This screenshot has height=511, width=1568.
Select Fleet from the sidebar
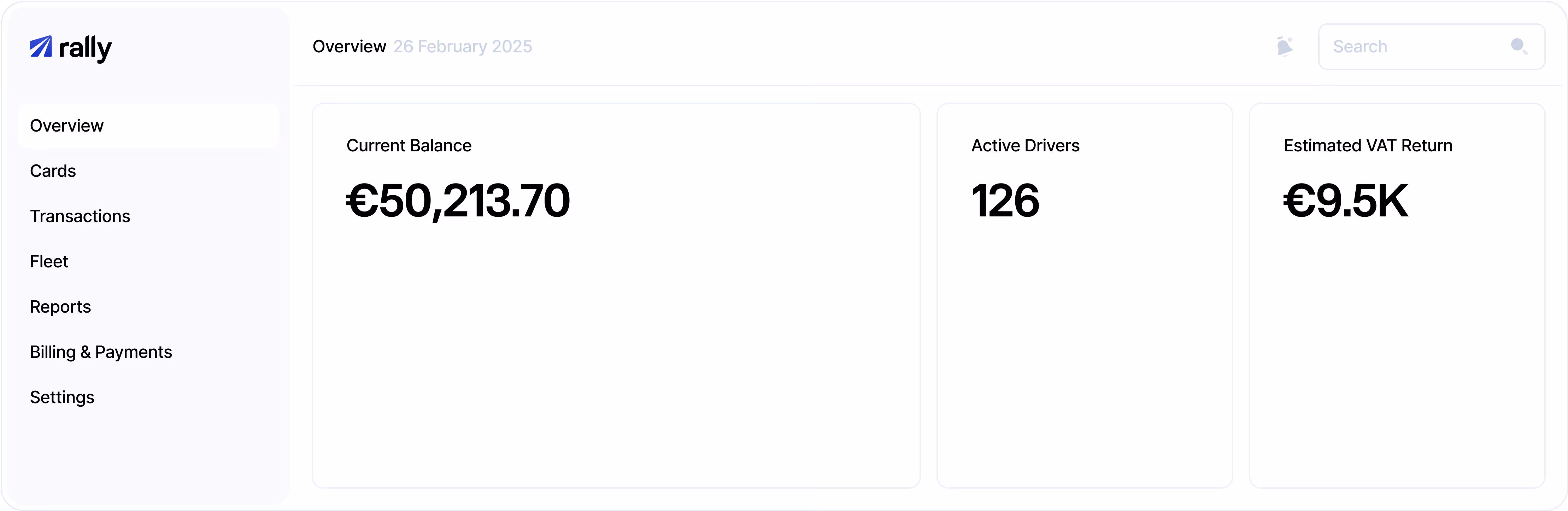coord(49,261)
